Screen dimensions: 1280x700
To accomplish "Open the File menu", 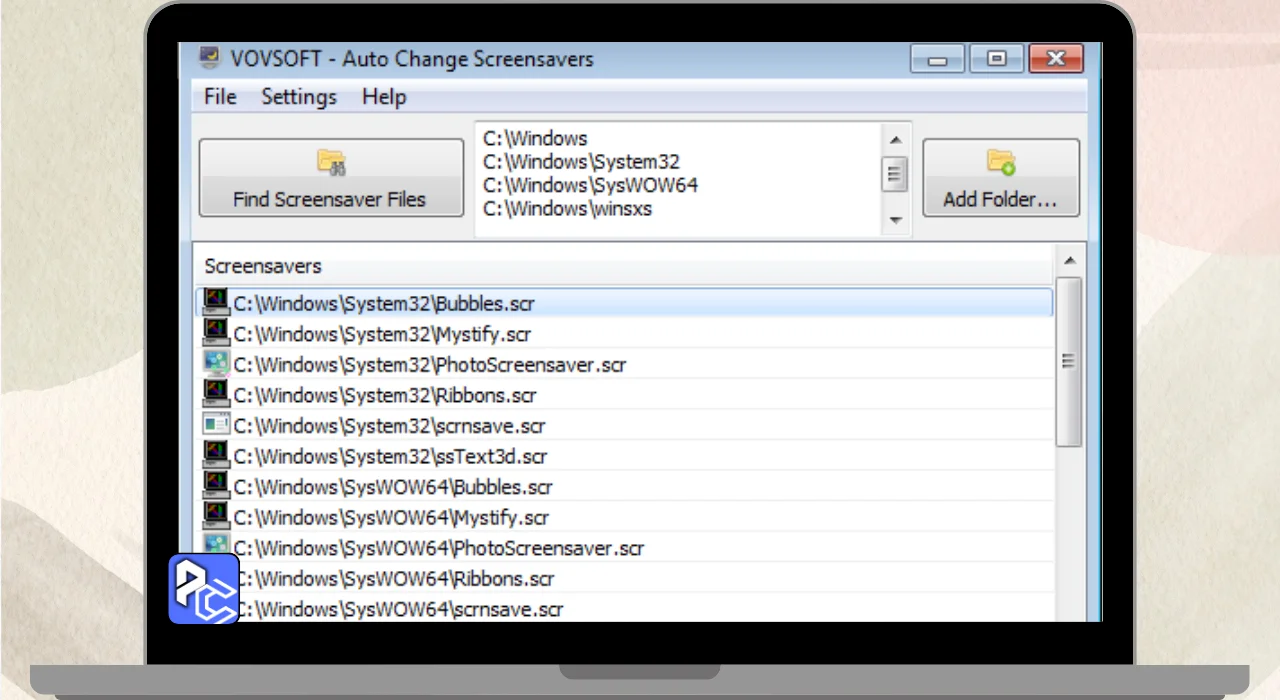I will 220,97.
